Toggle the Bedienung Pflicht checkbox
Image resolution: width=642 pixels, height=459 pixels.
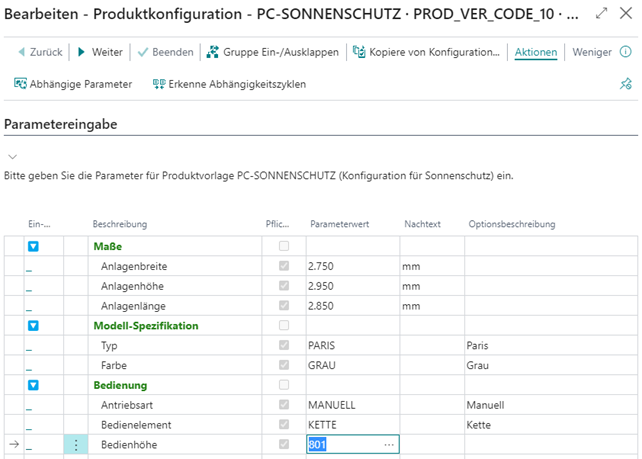coord(284,385)
